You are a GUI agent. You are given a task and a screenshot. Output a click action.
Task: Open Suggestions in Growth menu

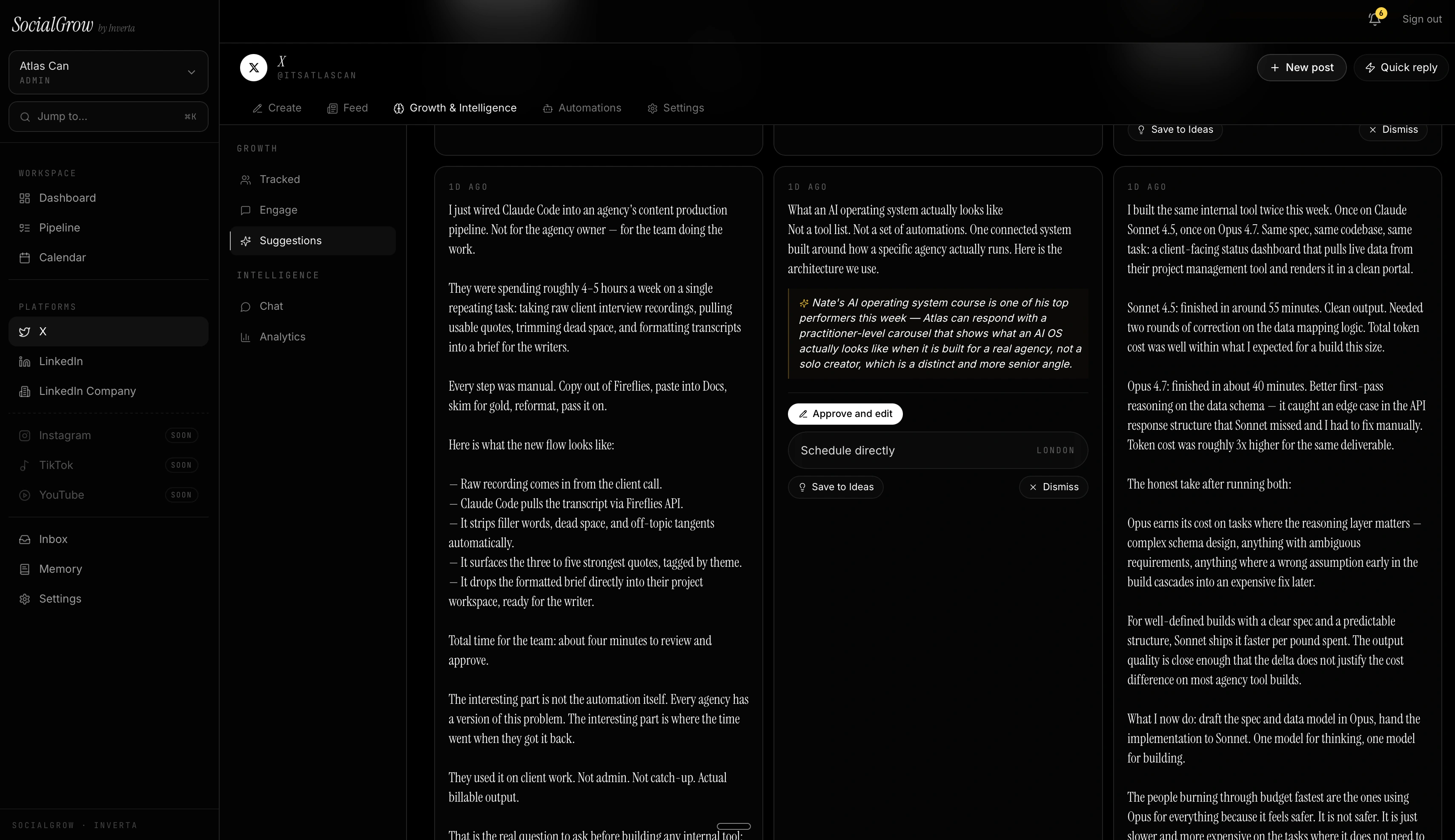(313, 240)
